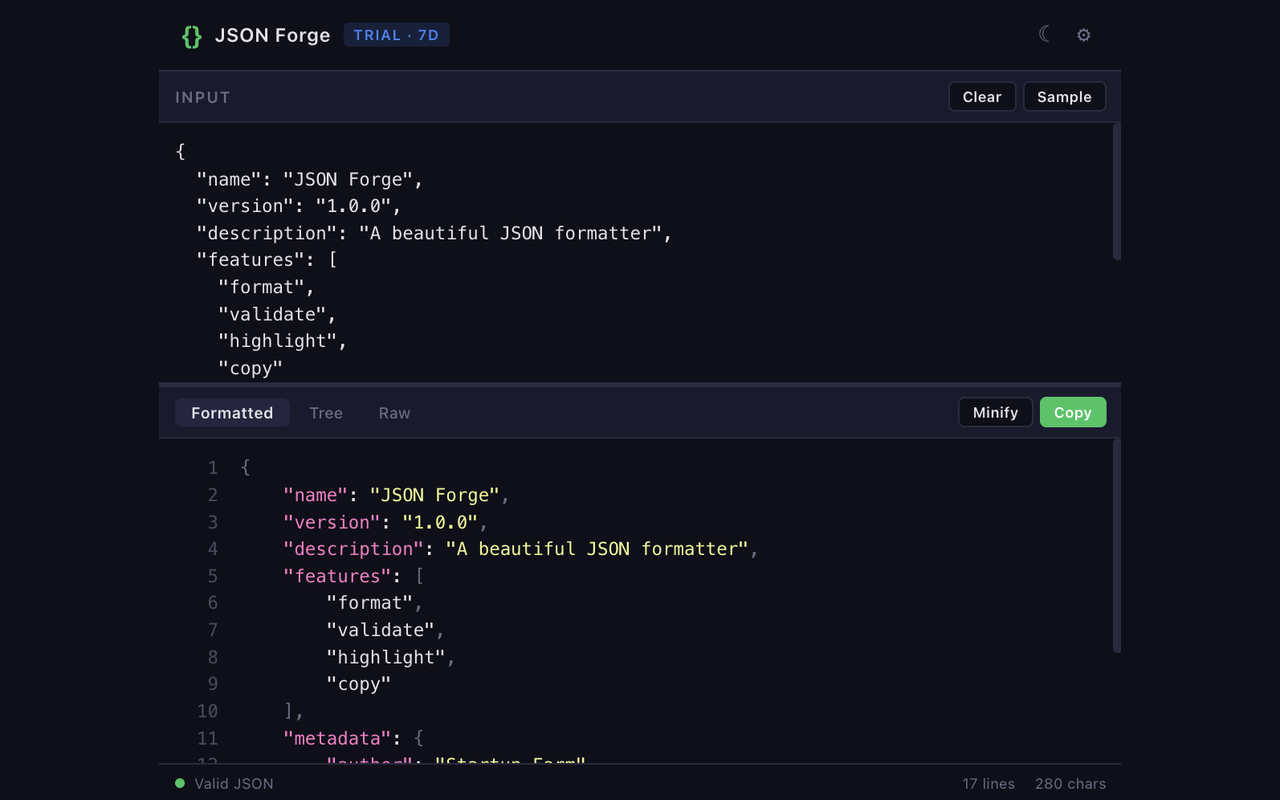Click the "version" key in formatted output

[332, 522]
